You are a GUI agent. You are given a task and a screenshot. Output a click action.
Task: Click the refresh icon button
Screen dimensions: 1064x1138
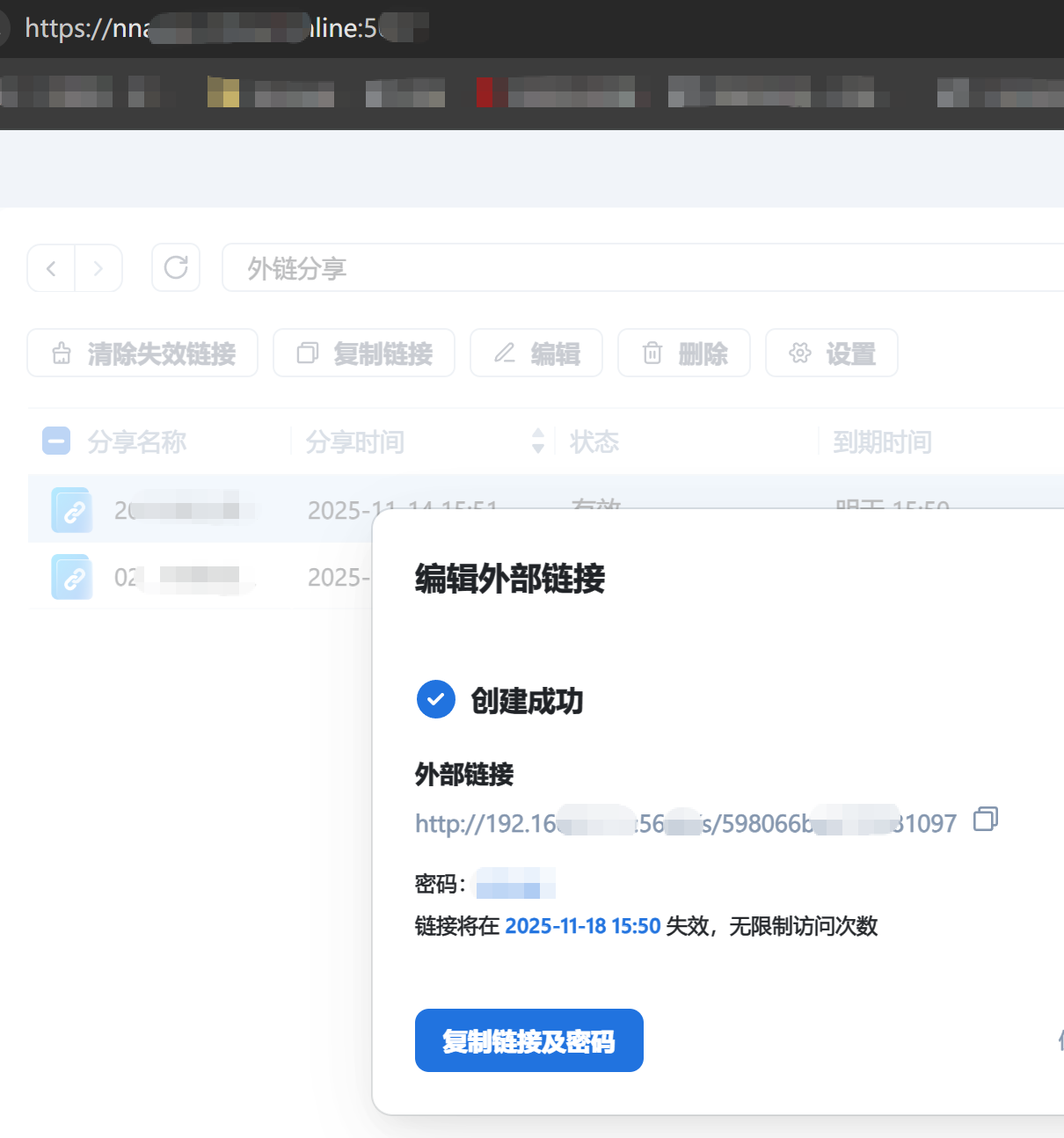pyautogui.click(x=176, y=267)
